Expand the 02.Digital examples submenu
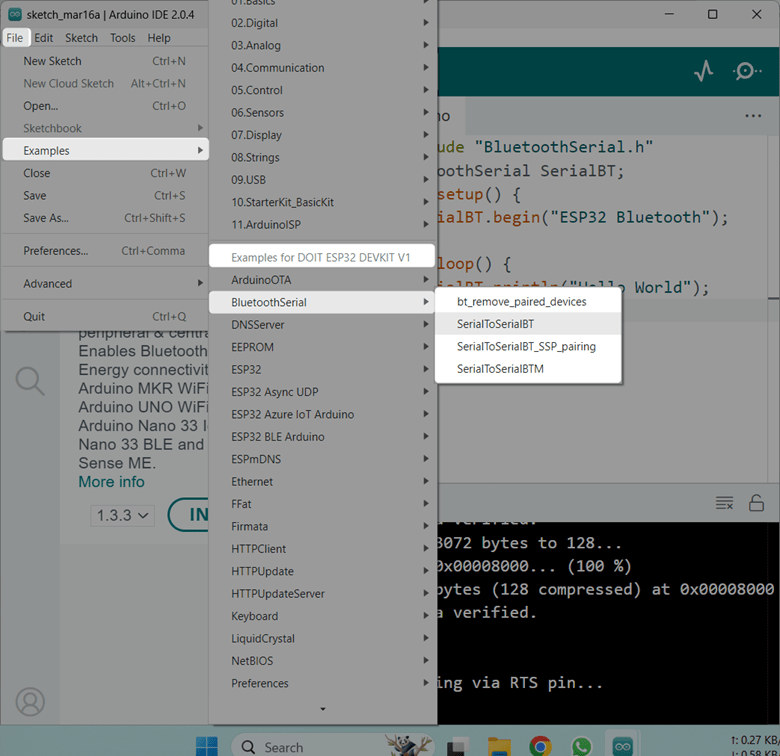Viewport: 780px width, 756px height. point(322,23)
